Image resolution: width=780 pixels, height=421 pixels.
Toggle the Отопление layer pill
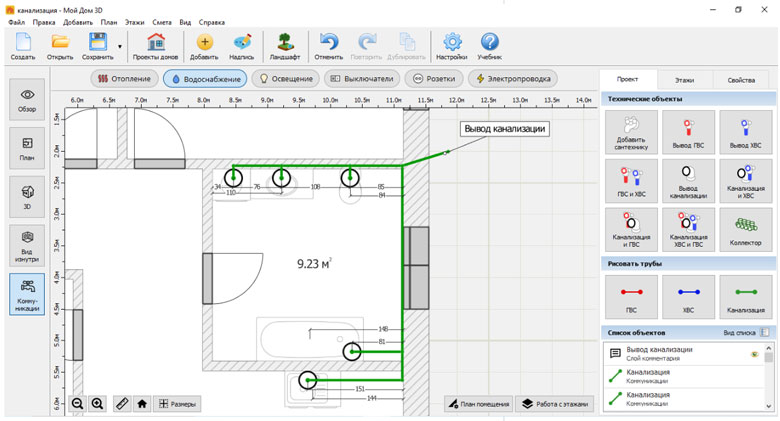124,78
